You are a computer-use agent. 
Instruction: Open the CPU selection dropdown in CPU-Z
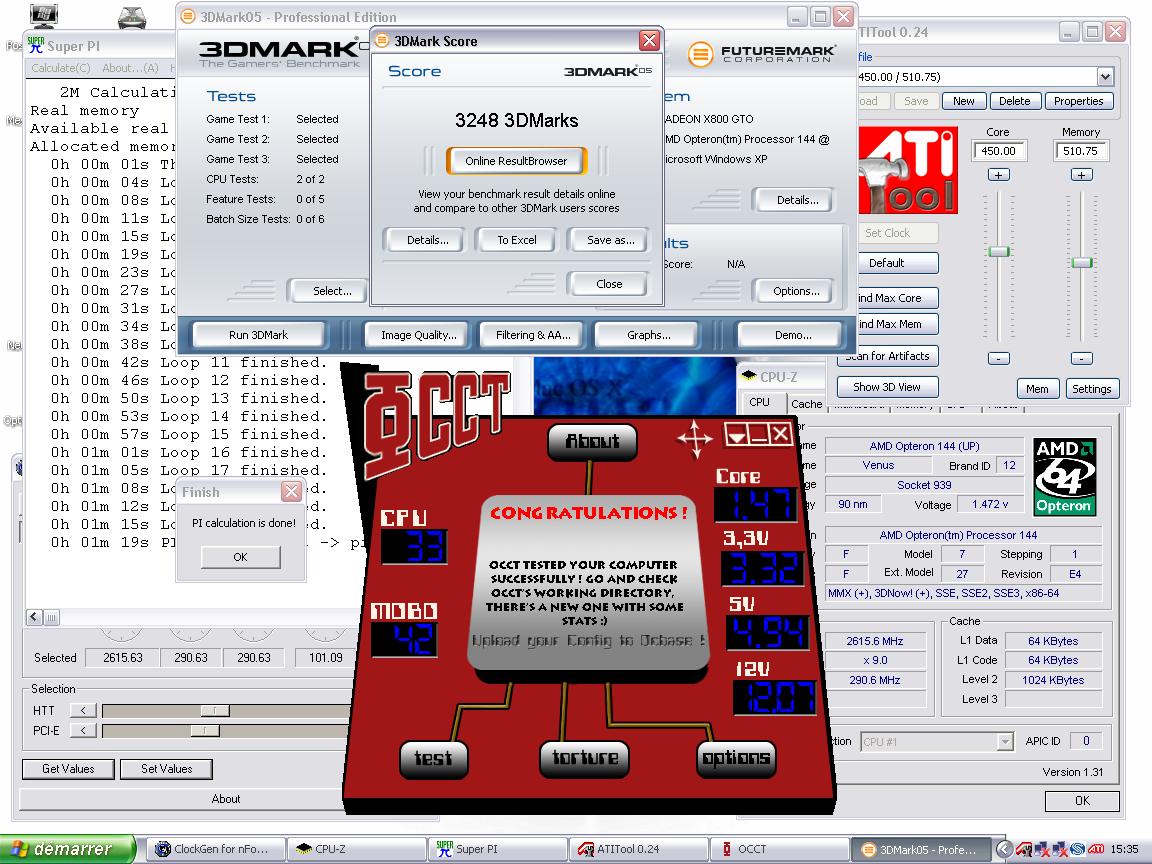coord(1006,742)
